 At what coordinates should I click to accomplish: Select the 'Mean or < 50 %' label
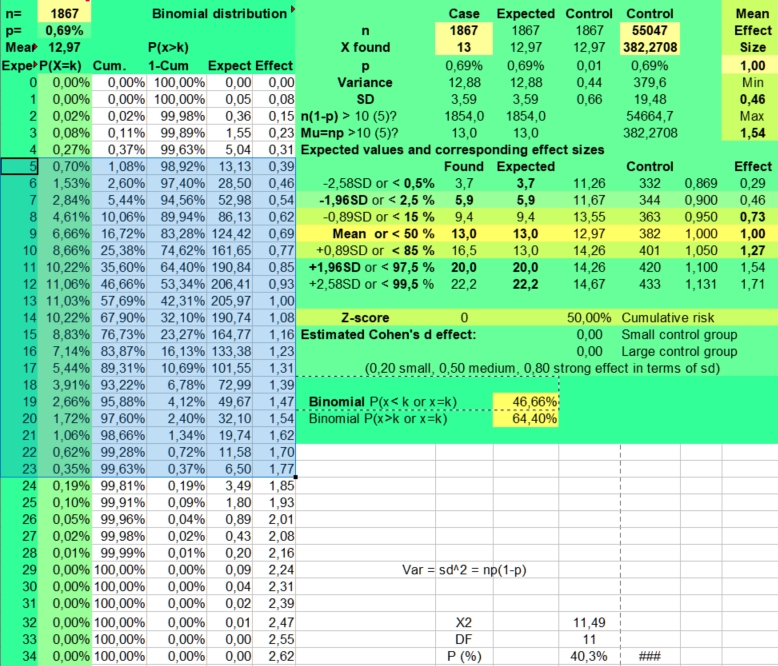click(383, 234)
